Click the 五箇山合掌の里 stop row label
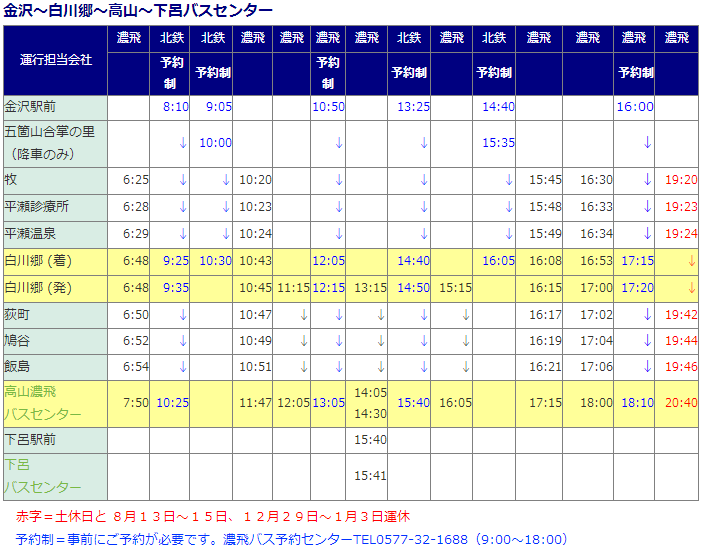Viewport: 704px width, 552px height. coord(49,143)
